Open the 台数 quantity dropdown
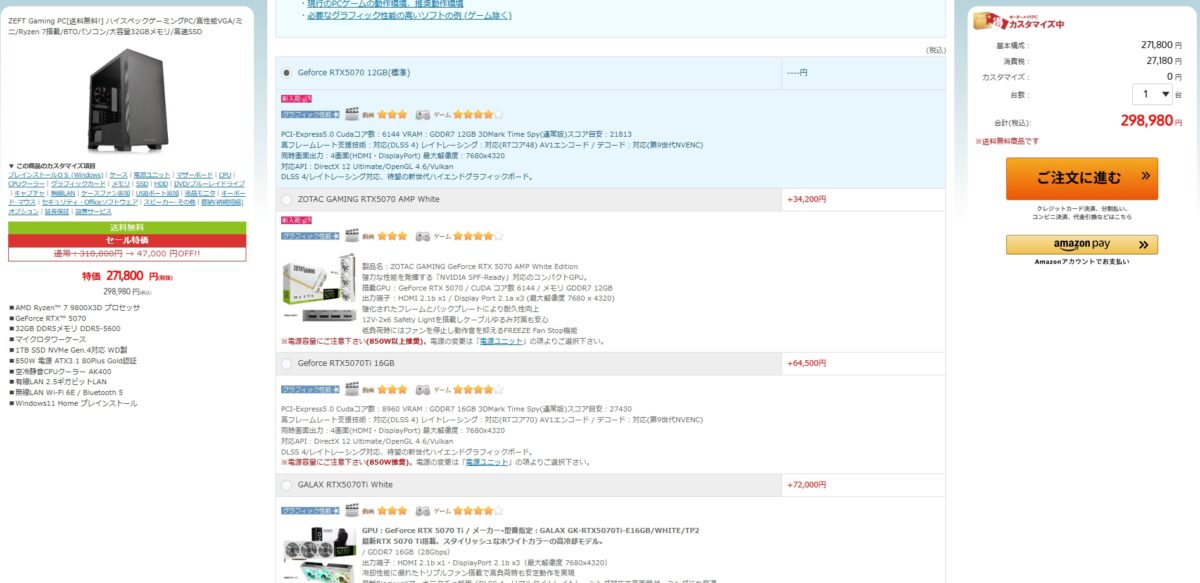This screenshot has height=583, width=1200. tap(1151, 94)
